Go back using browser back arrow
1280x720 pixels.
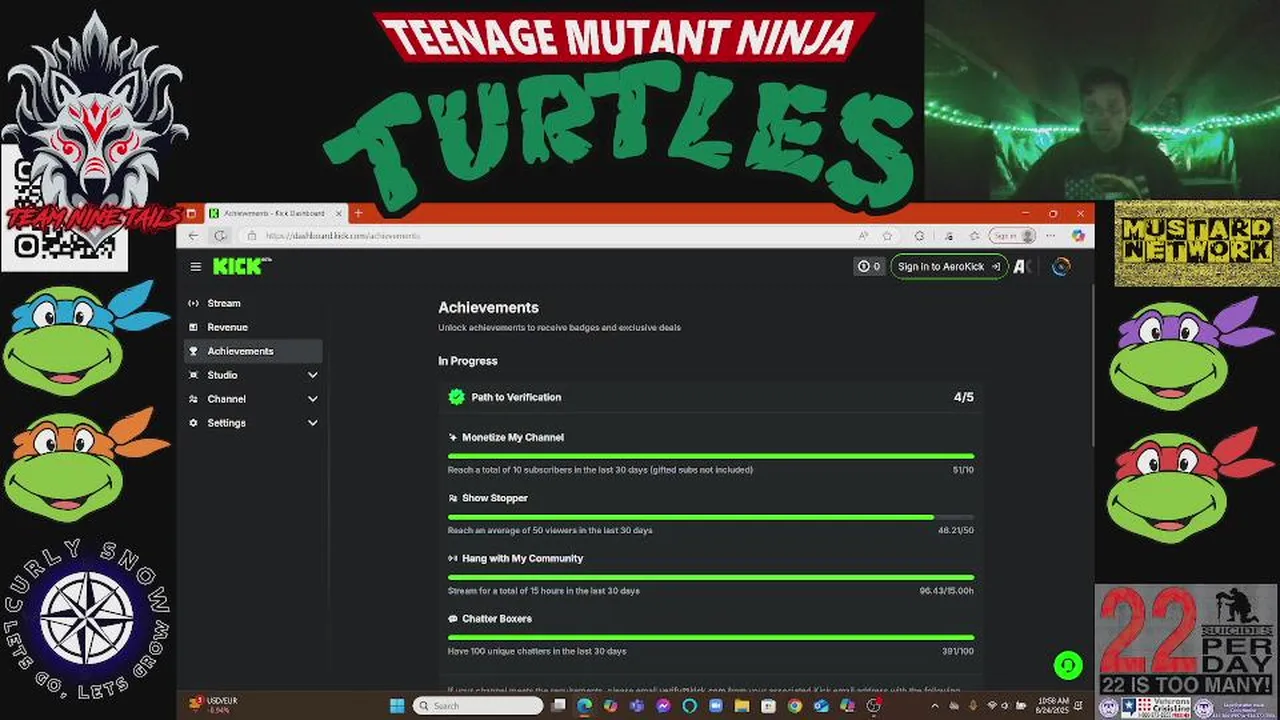click(x=194, y=236)
